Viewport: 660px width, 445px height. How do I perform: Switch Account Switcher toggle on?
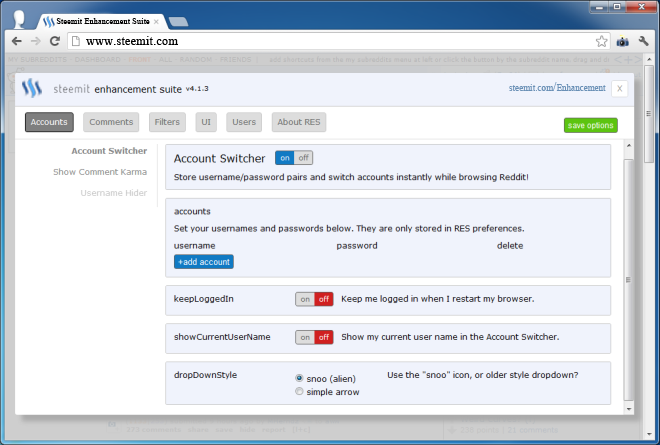tap(285, 158)
